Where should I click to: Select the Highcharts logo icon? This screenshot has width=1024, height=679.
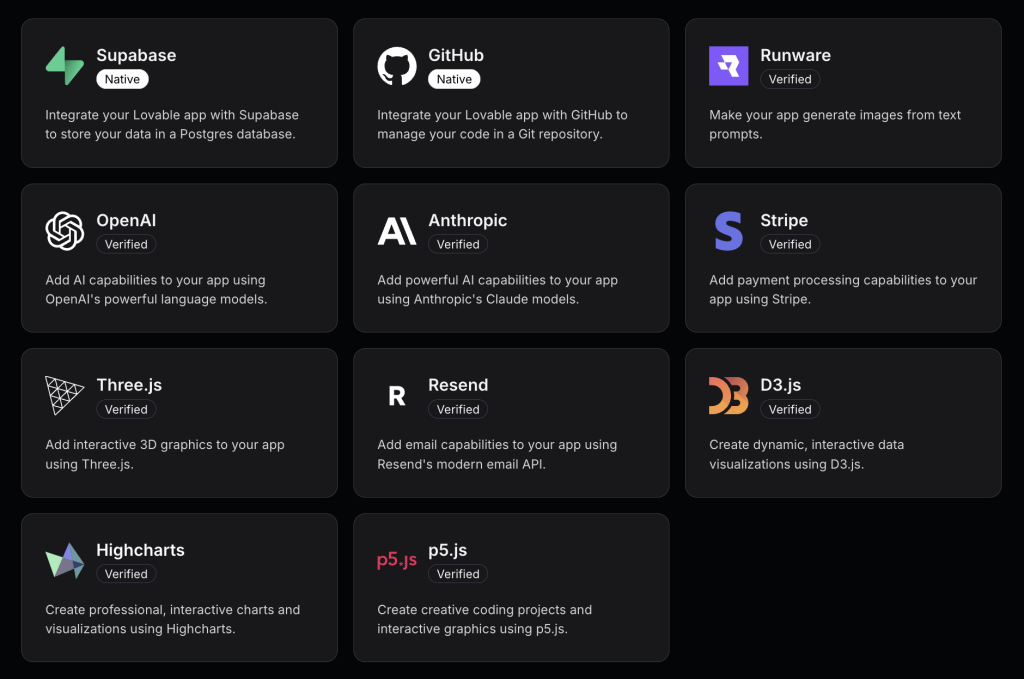coord(64,560)
